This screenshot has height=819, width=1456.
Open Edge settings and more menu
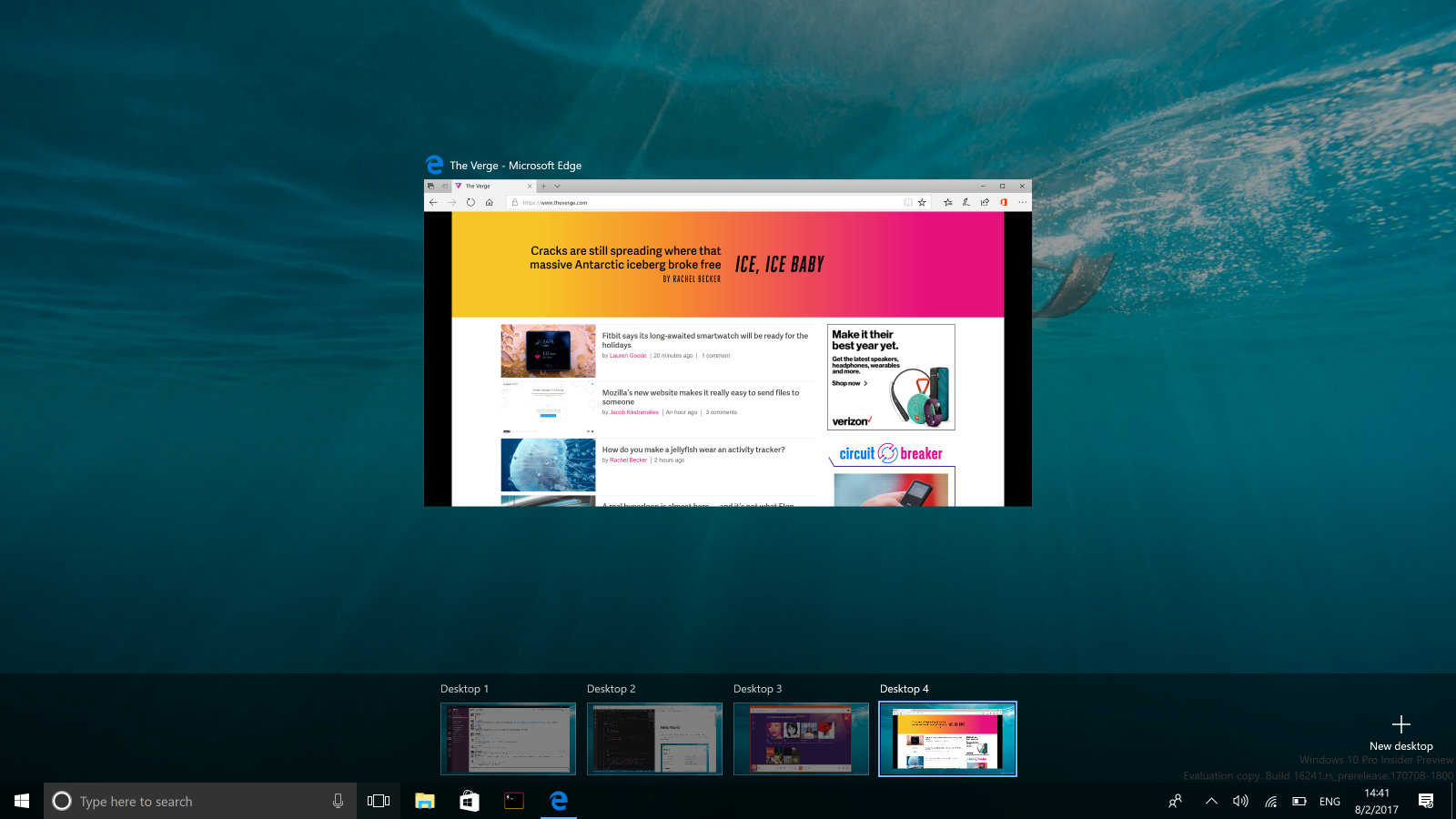click(x=1022, y=202)
